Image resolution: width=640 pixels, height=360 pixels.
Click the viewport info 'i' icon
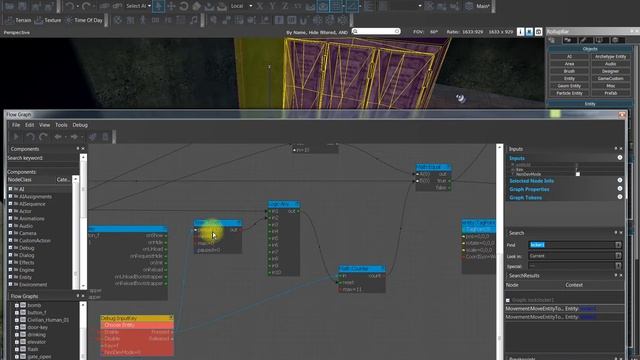click(x=520, y=32)
